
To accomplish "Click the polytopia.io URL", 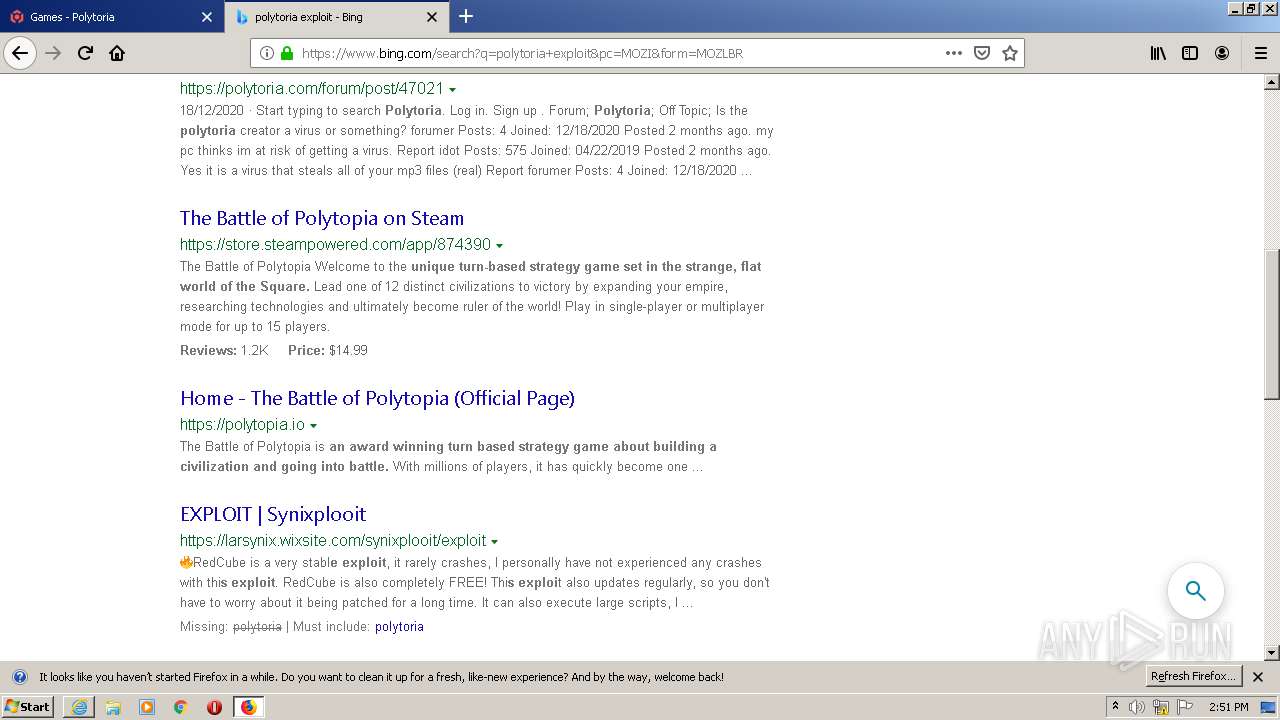I will pyautogui.click(x=242, y=425).
